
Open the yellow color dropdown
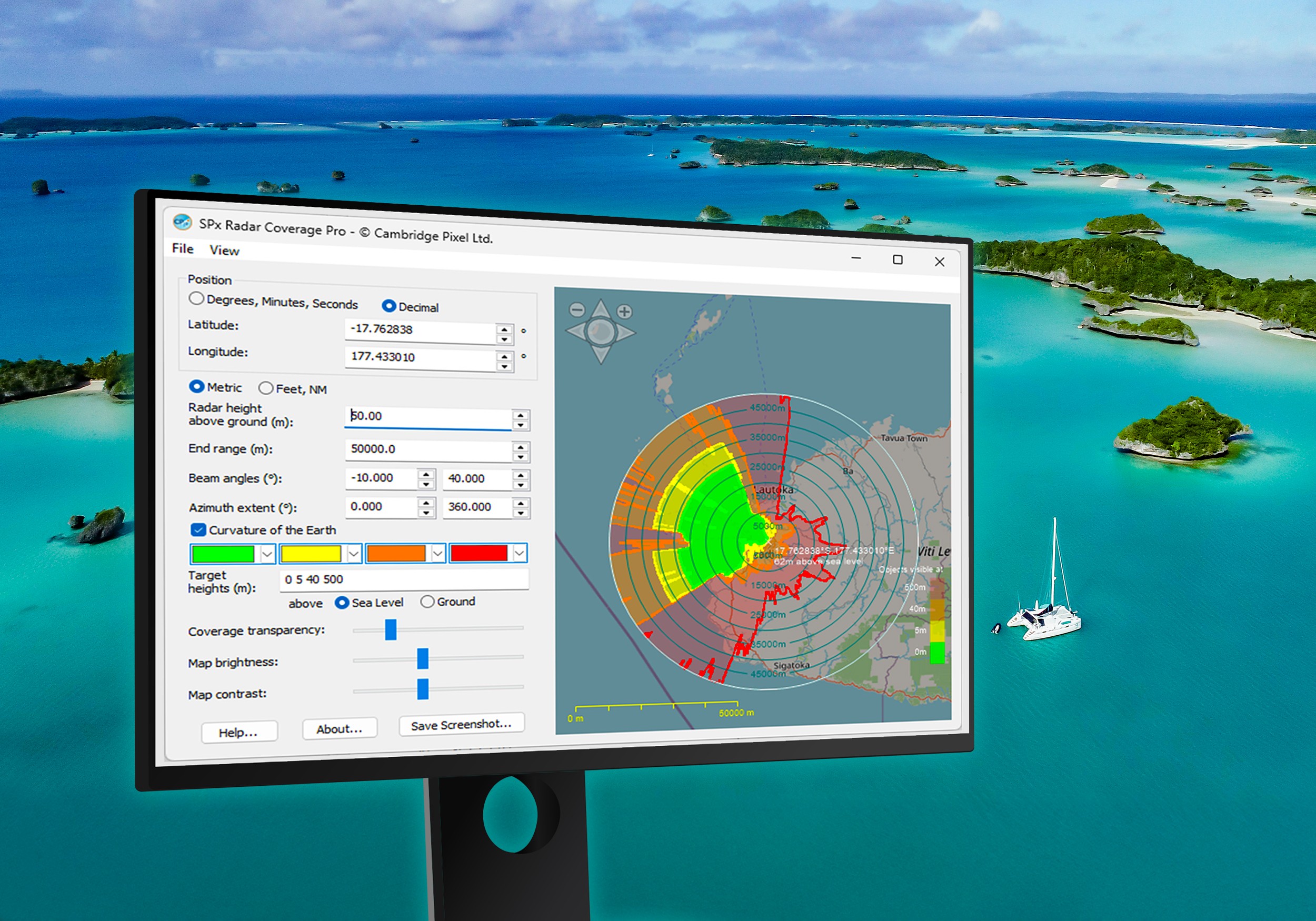(354, 554)
